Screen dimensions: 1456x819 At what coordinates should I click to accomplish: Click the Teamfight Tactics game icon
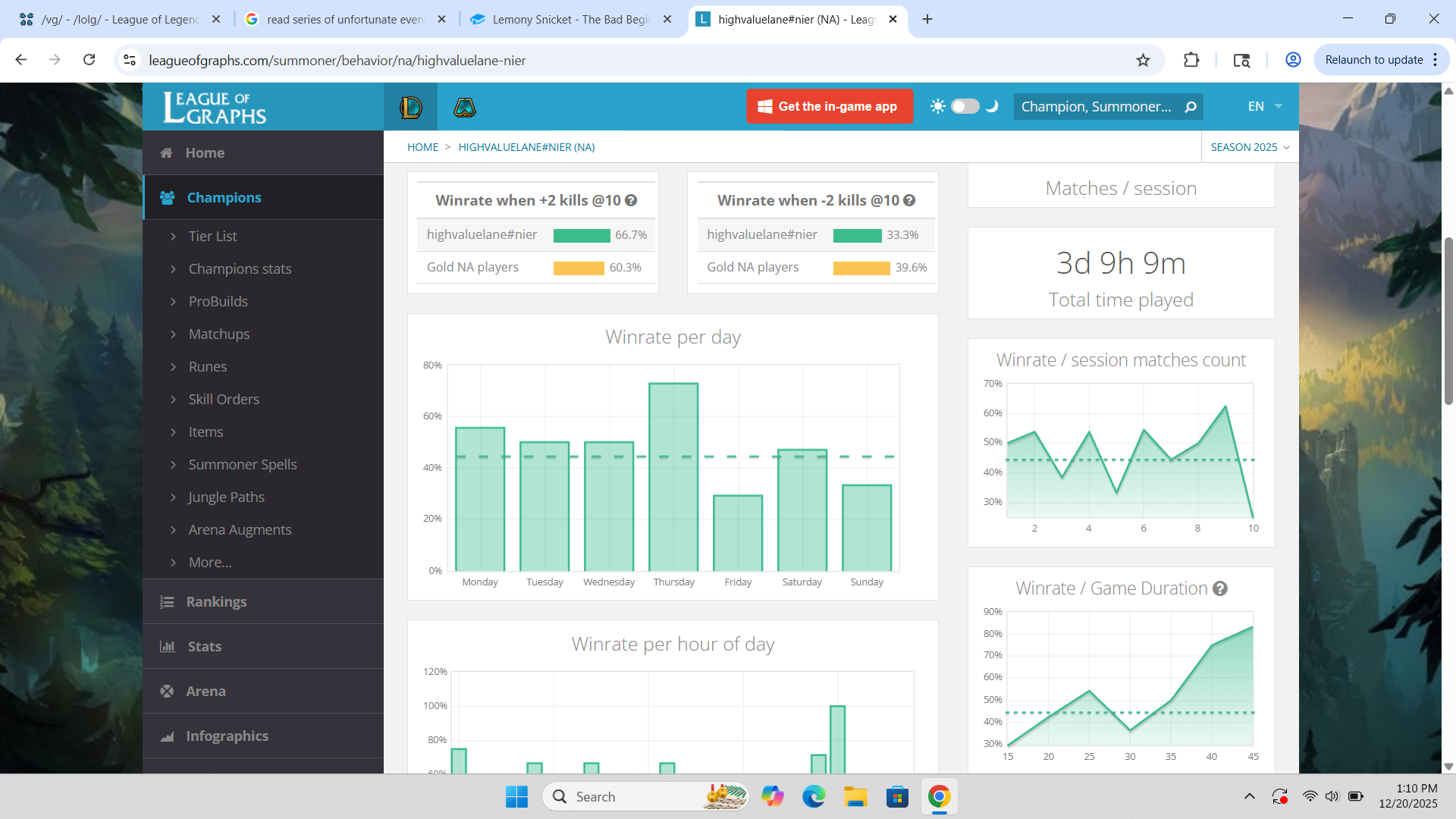coord(464,107)
